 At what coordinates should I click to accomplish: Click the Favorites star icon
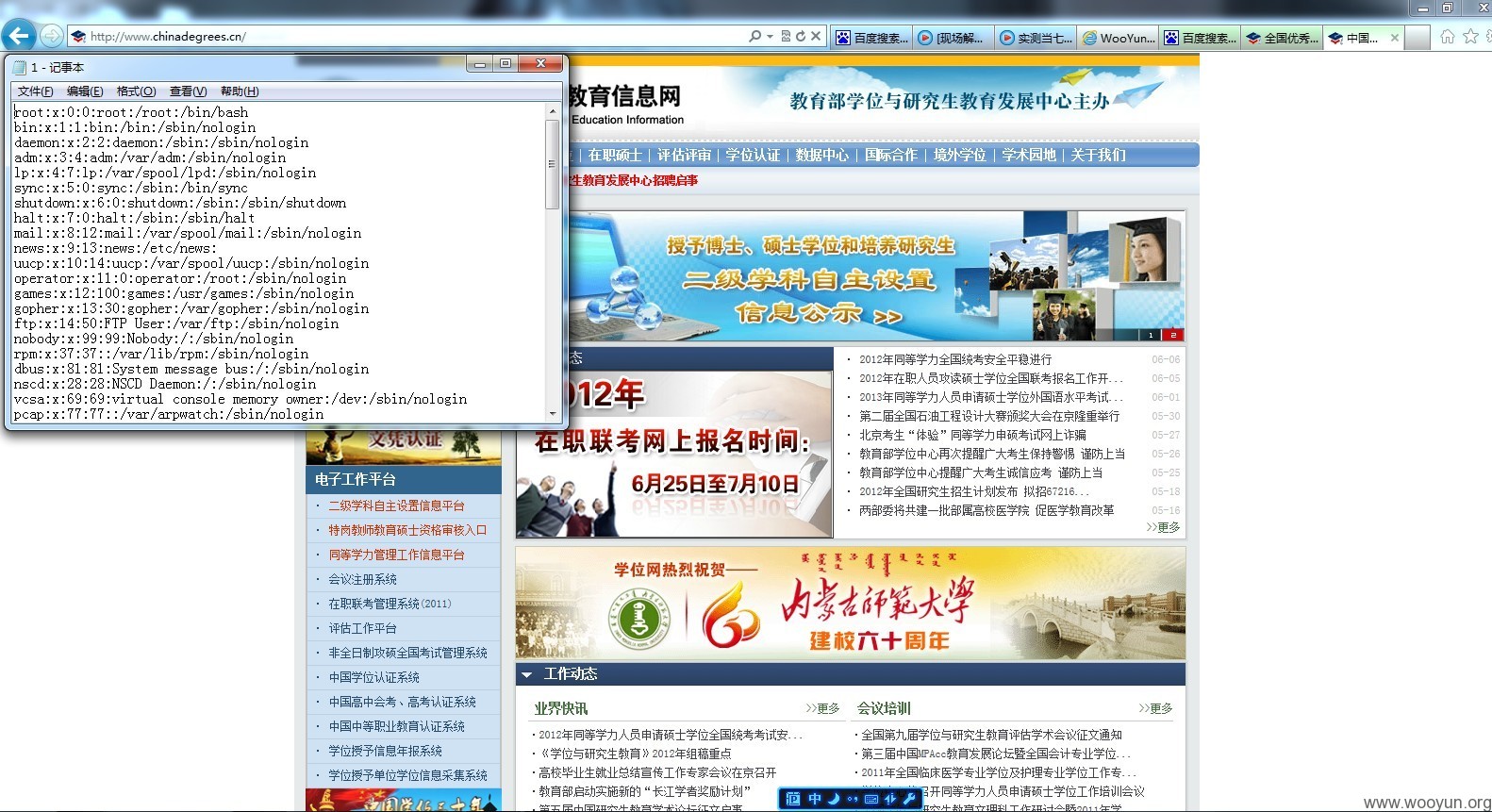click(x=1470, y=37)
